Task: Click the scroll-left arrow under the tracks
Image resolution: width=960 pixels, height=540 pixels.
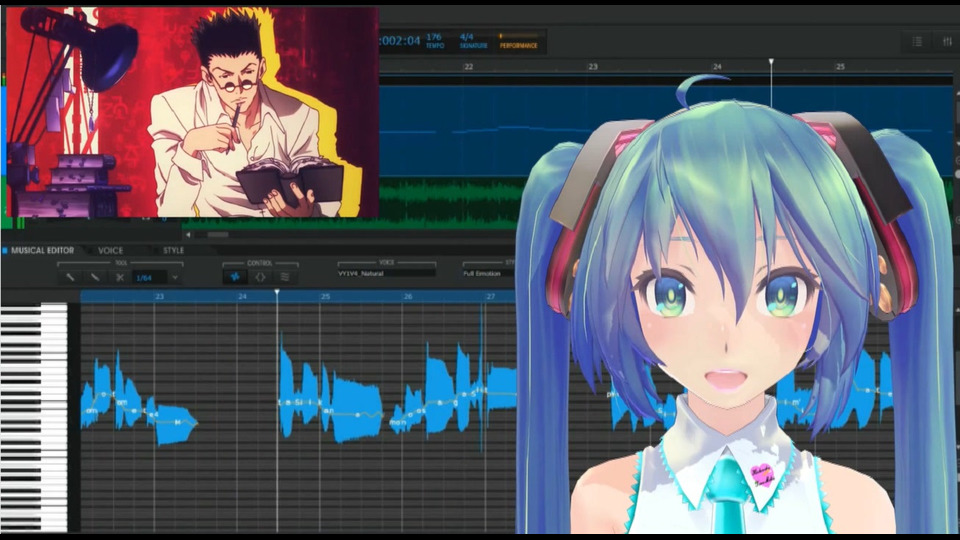Action: pyautogui.click(x=188, y=234)
